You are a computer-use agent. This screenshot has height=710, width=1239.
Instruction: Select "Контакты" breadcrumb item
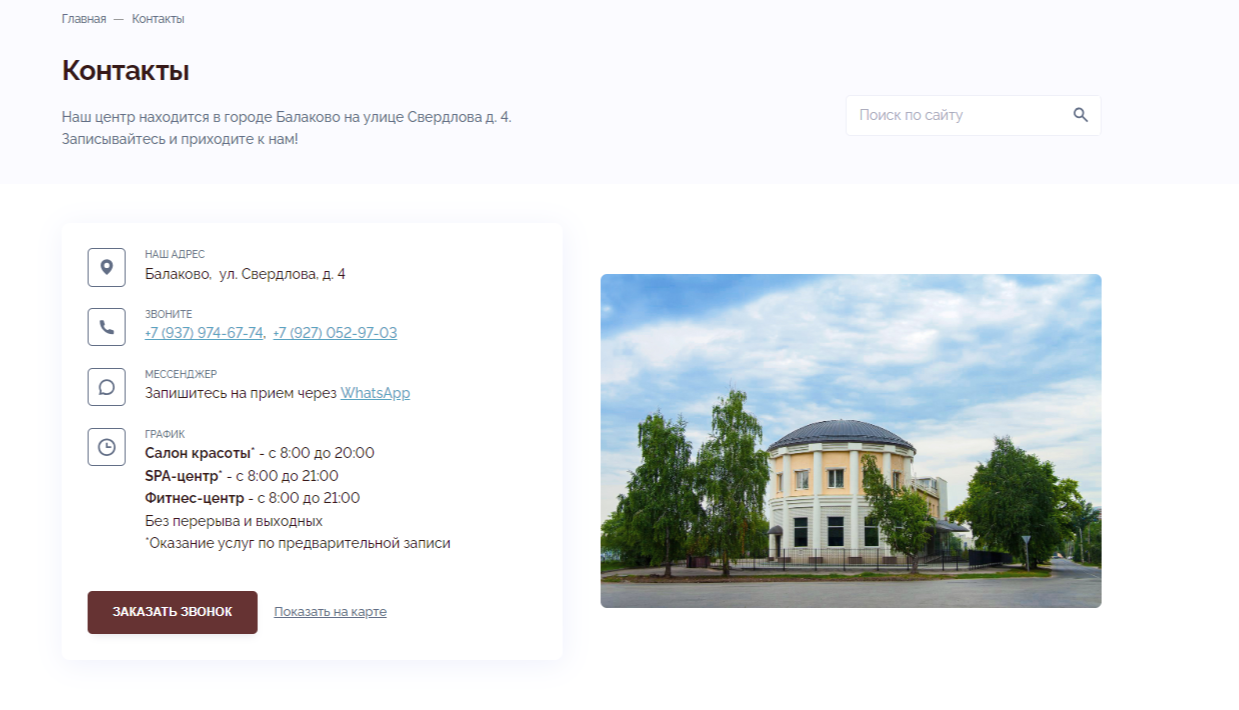pos(158,19)
